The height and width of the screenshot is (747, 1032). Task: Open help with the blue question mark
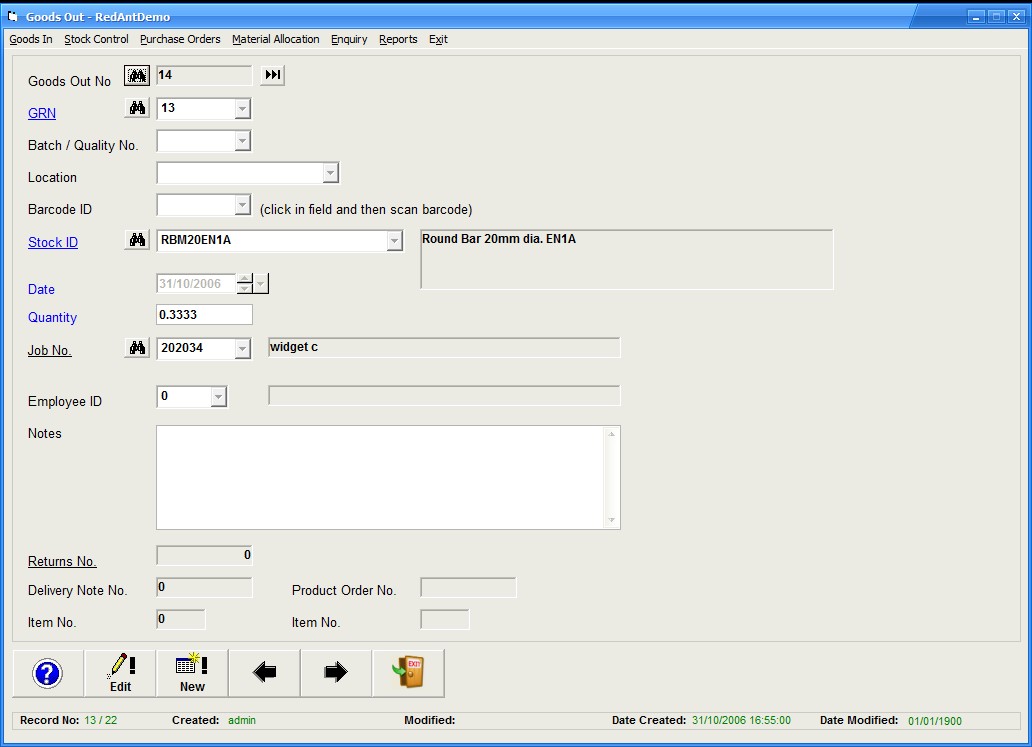pos(48,673)
